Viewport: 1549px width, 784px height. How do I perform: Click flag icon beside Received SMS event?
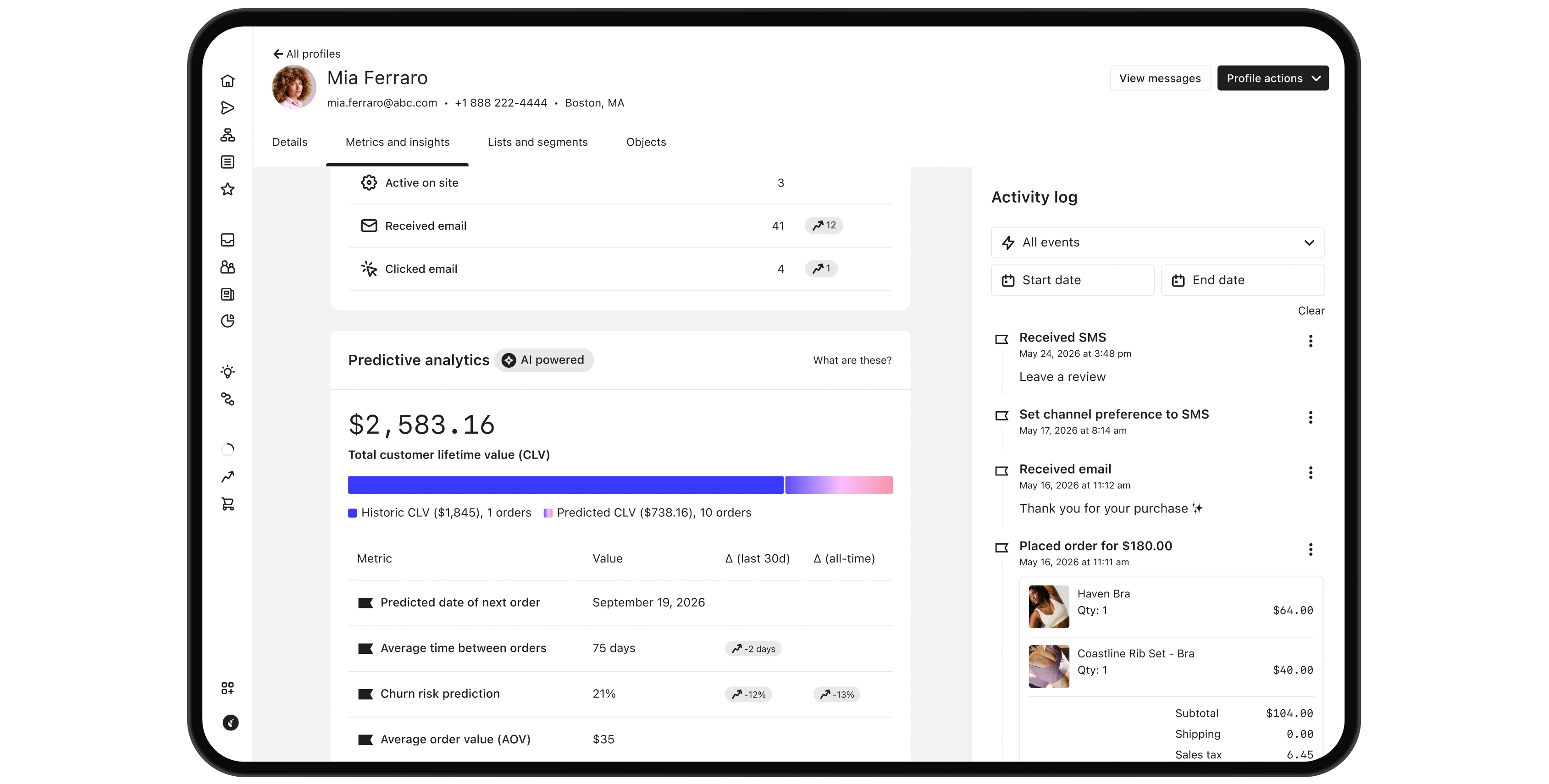[1001, 339]
